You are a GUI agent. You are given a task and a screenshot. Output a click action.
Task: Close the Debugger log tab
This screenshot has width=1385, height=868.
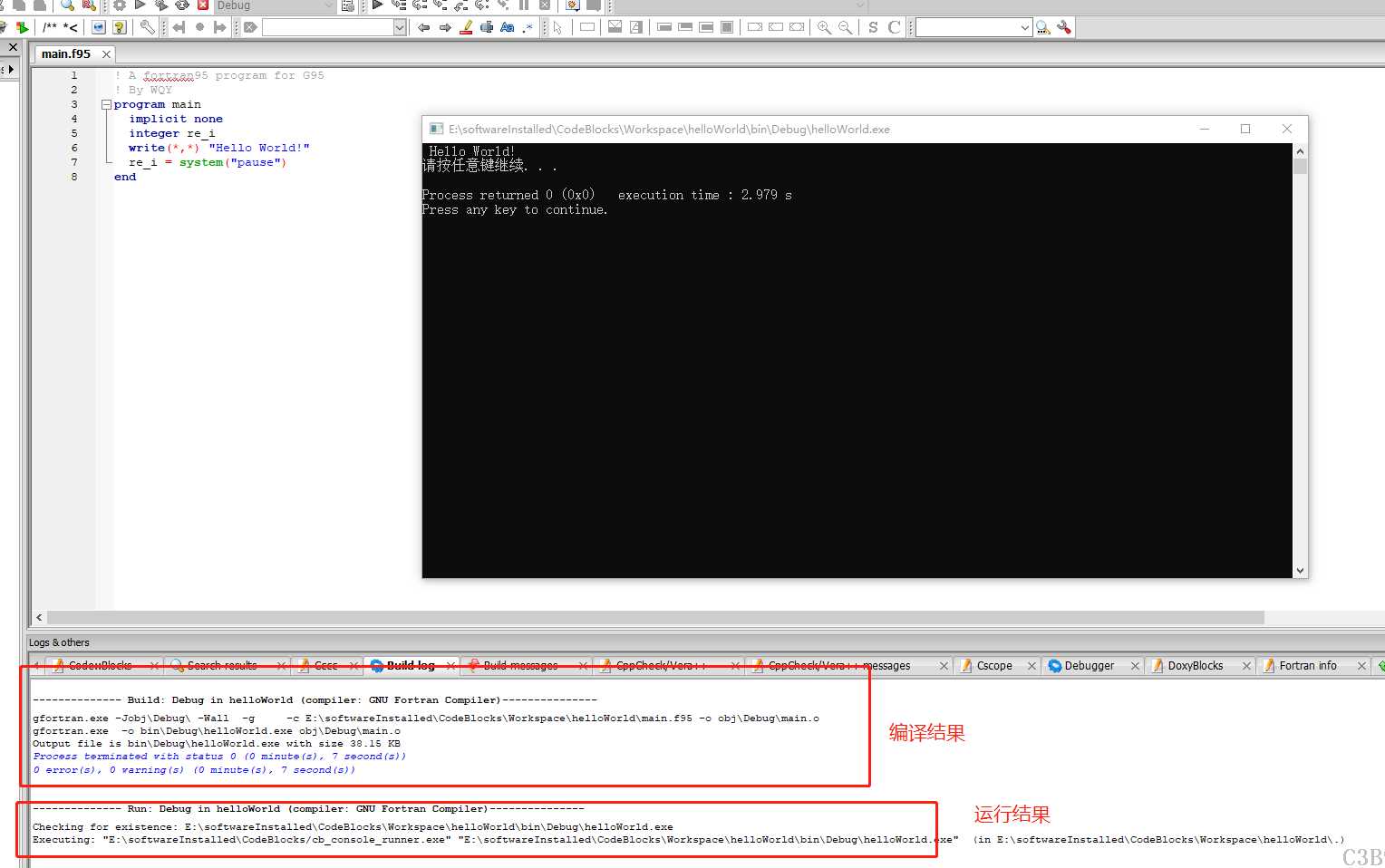click(1135, 666)
